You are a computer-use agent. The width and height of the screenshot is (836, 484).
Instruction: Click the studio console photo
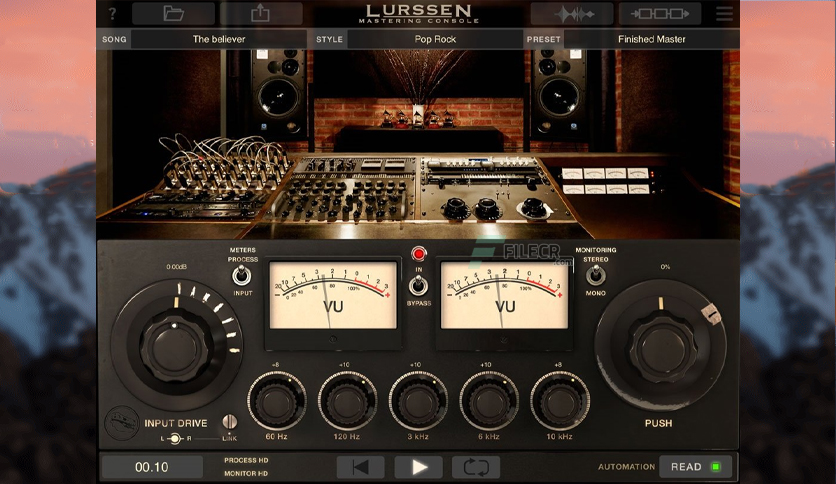pos(418,144)
